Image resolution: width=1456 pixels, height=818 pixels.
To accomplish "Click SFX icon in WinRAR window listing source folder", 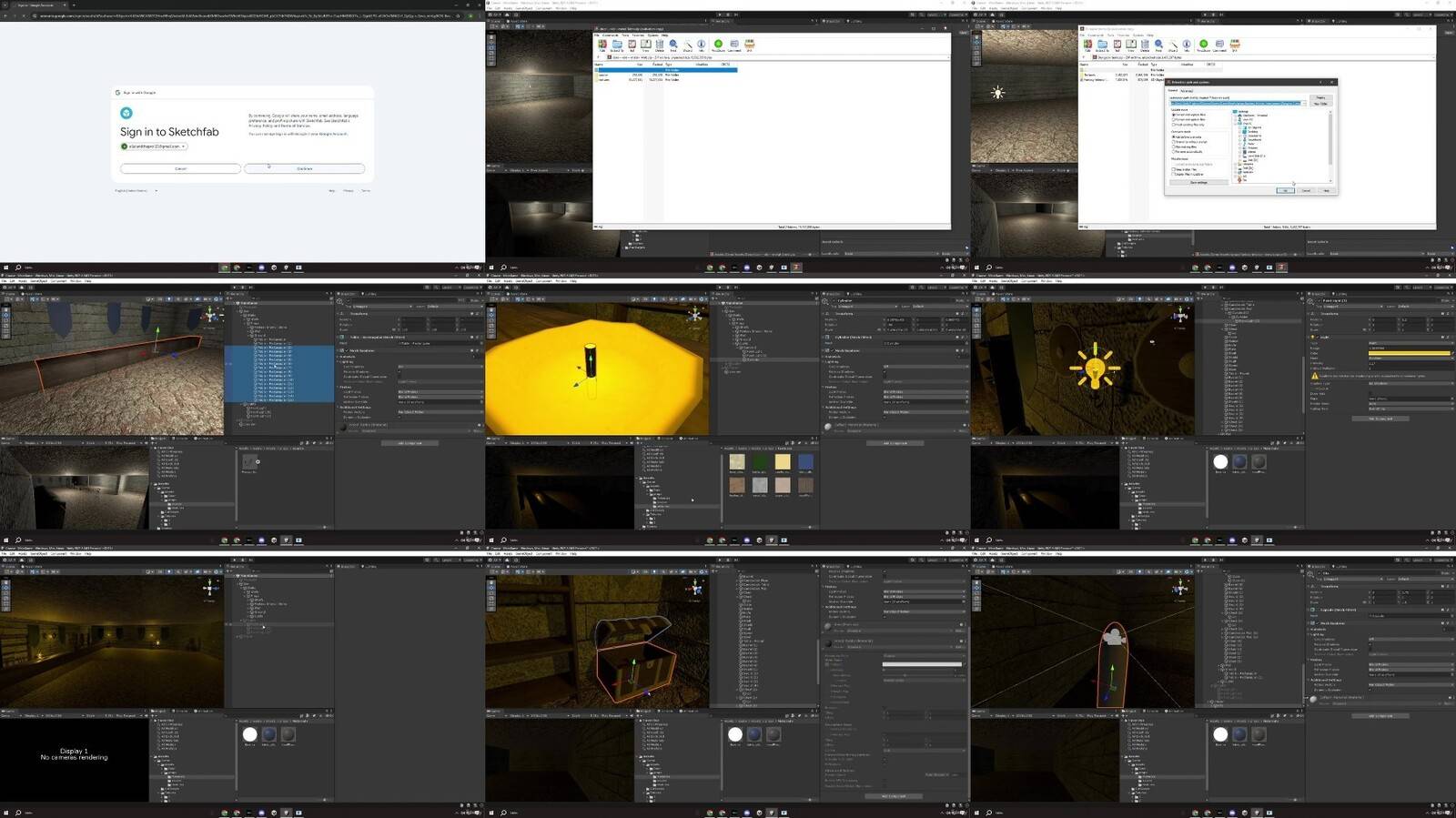I will pyautogui.click(x=750, y=45).
